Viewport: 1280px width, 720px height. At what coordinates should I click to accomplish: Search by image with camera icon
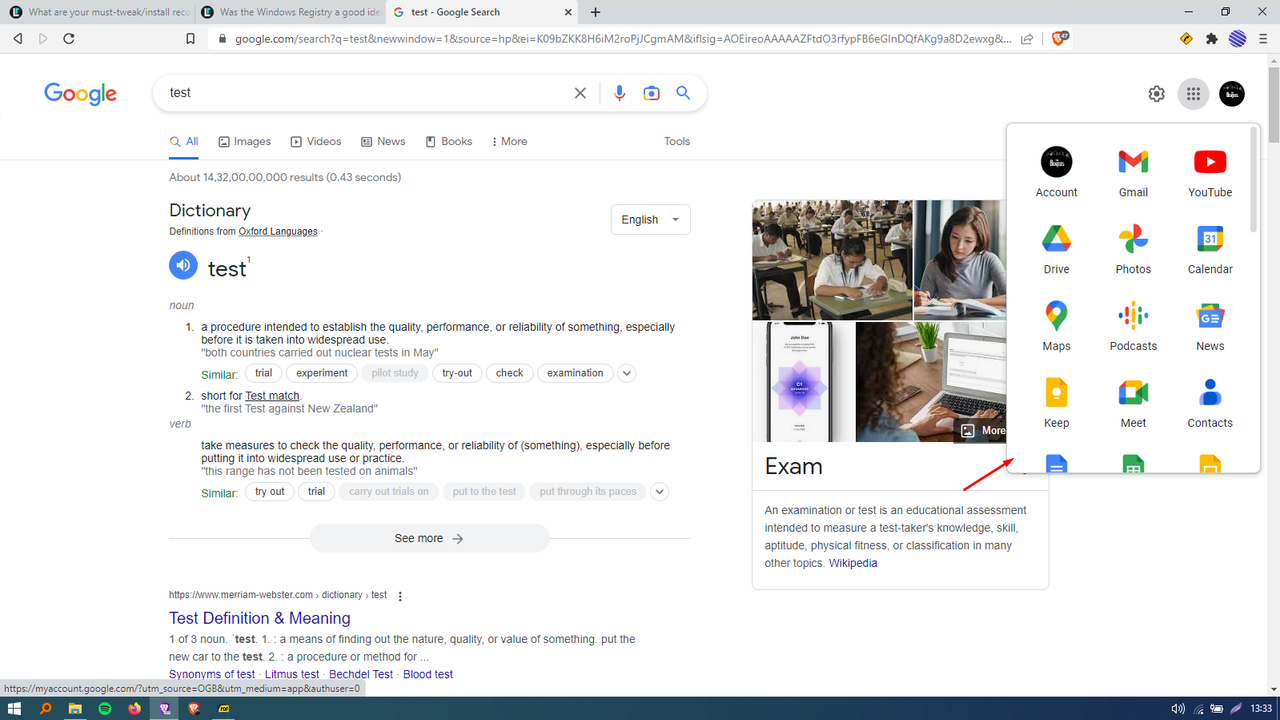click(651, 93)
